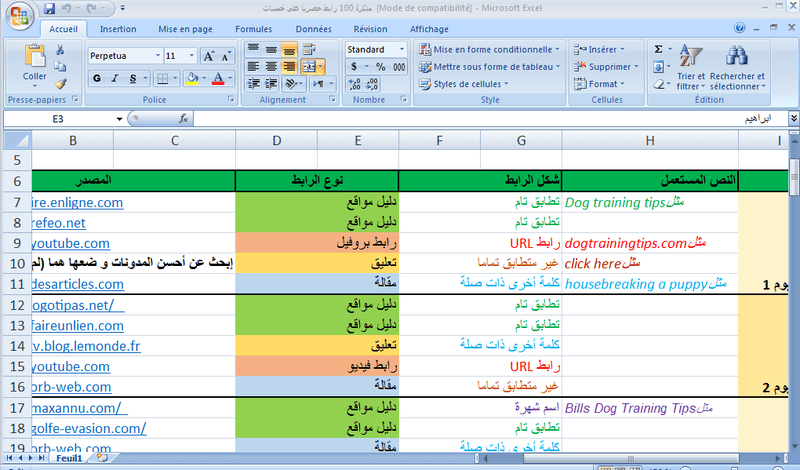
Task: Click the yellow fill color bucket
Action: 193,77
